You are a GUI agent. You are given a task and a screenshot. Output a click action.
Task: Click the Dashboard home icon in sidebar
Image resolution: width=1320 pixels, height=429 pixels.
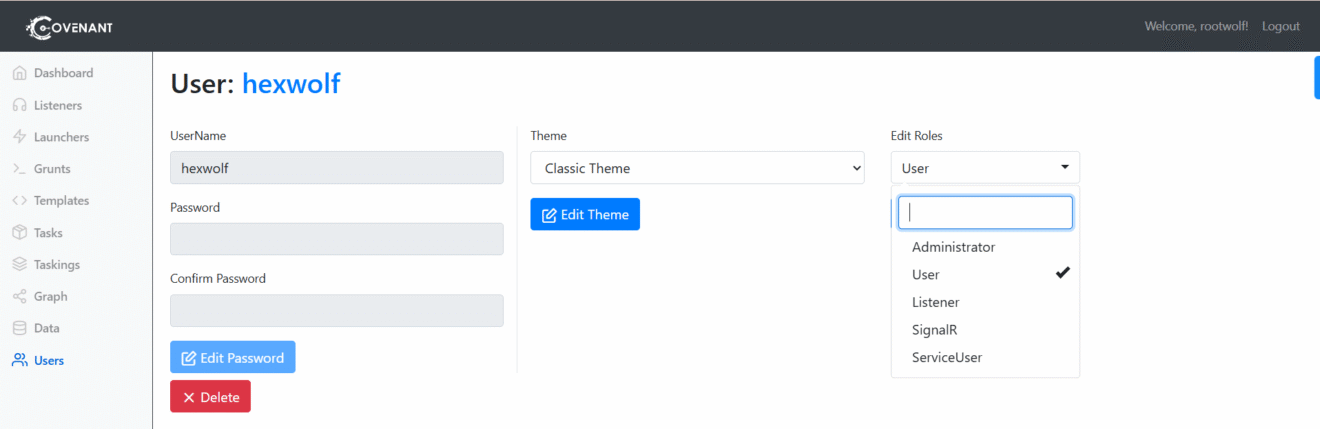(20, 73)
